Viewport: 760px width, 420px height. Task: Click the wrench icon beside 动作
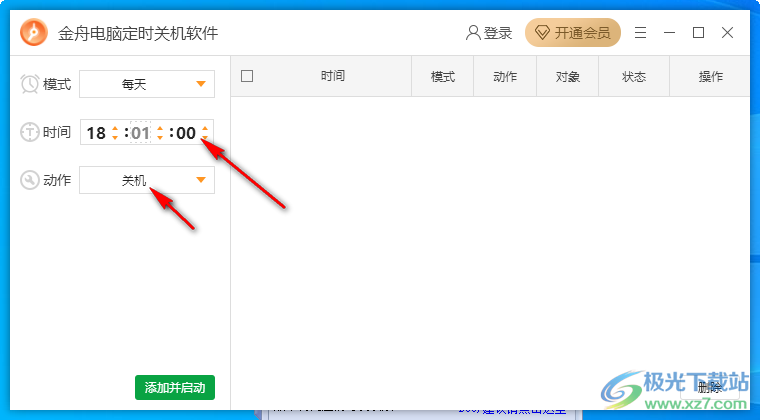point(30,180)
